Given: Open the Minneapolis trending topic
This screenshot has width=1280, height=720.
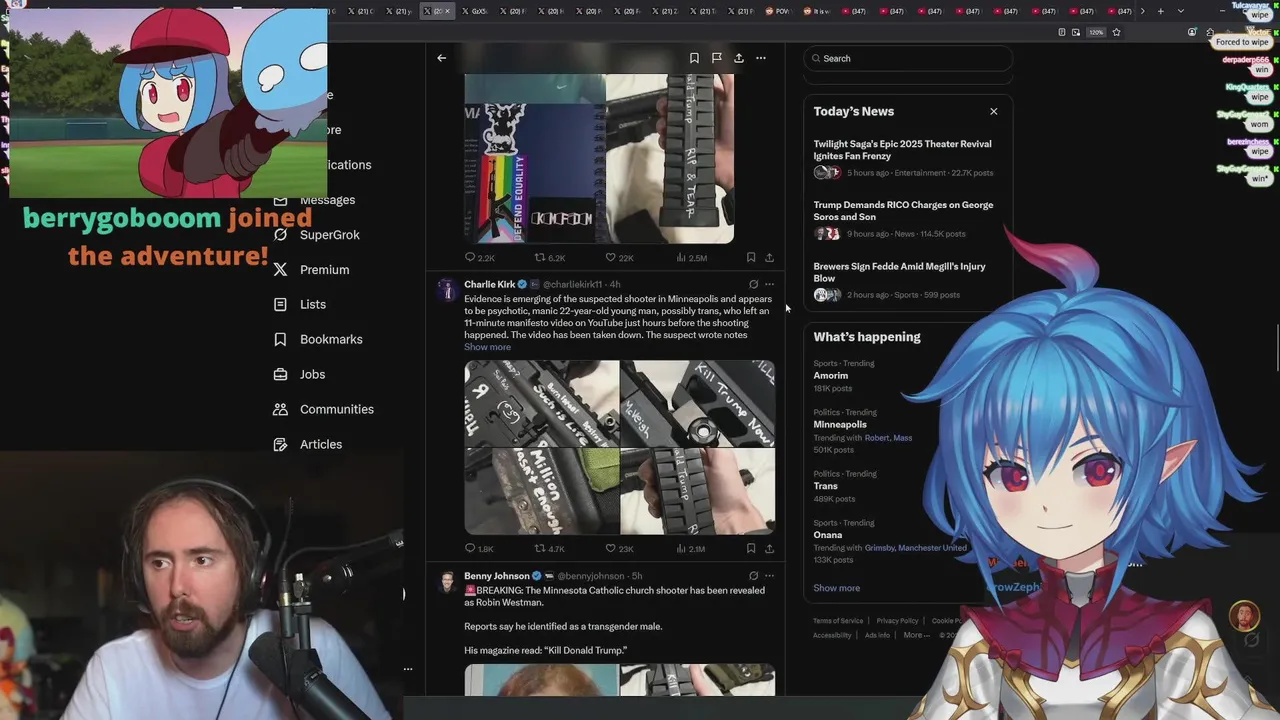Looking at the screenshot, I should click(x=840, y=425).
